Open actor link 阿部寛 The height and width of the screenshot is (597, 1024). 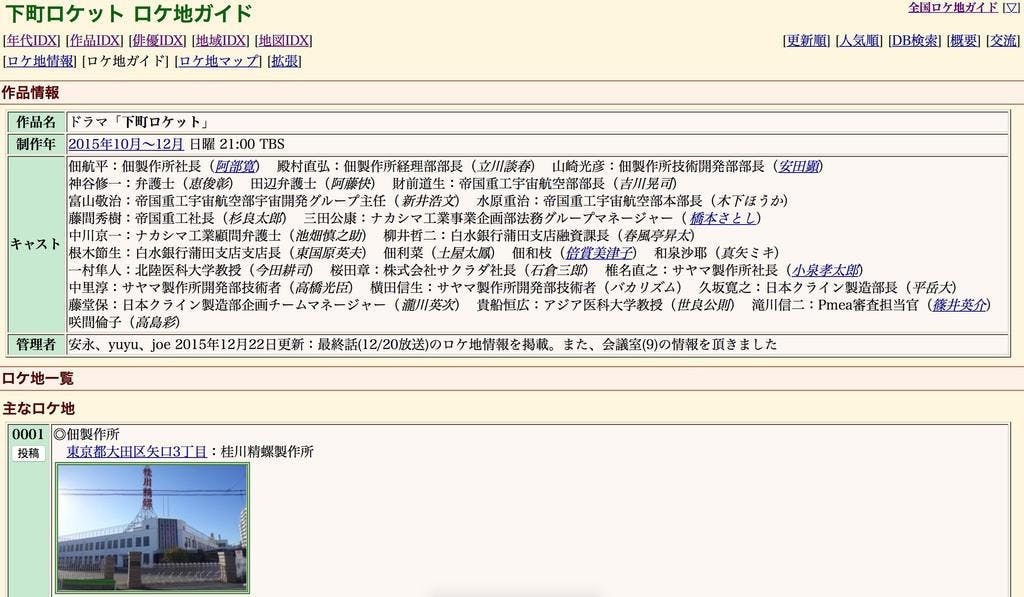pyautogui.click(x=234, y=167)
